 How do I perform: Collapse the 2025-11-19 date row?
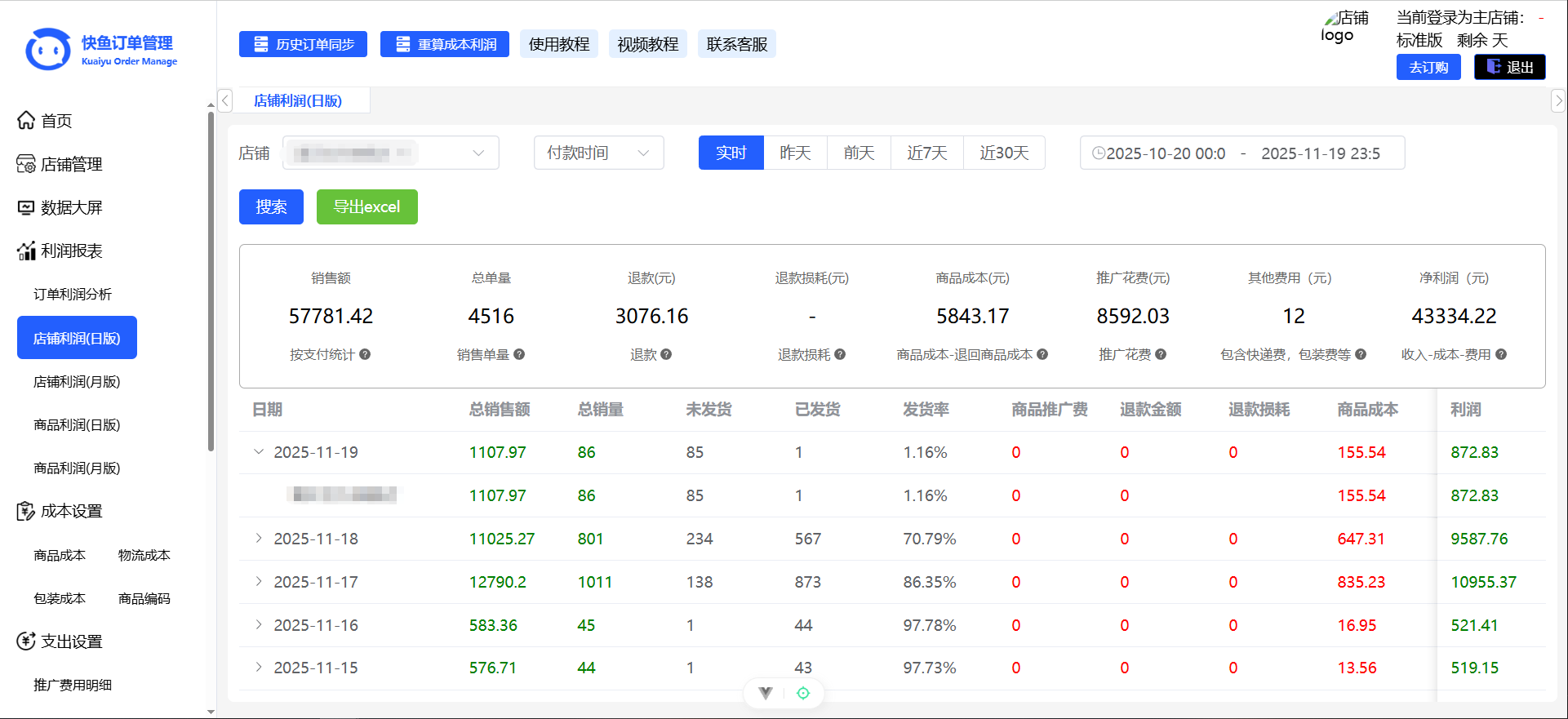[259, 452]
